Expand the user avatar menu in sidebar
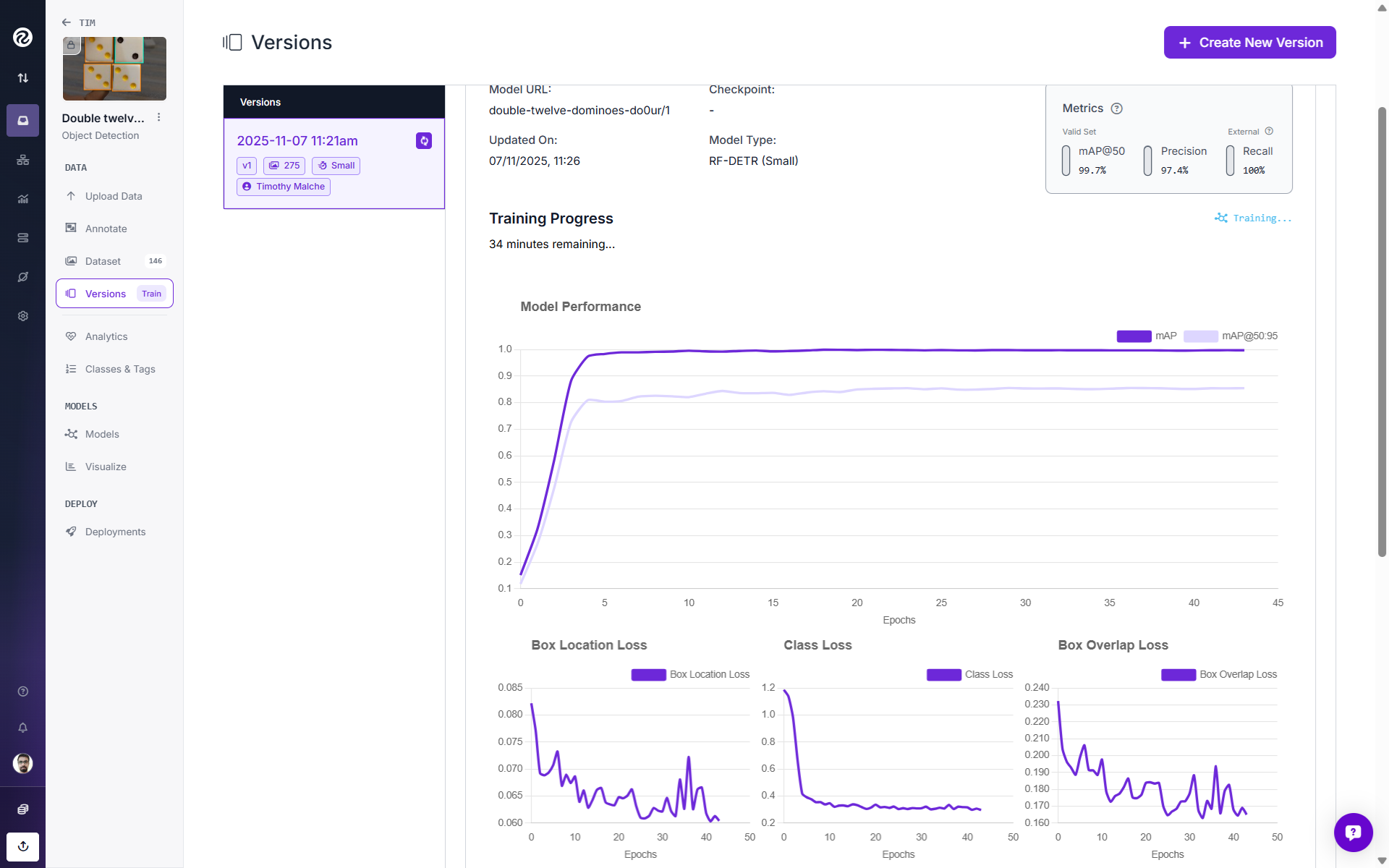This screenshot has width=1389, height=868. coord(22,763)
